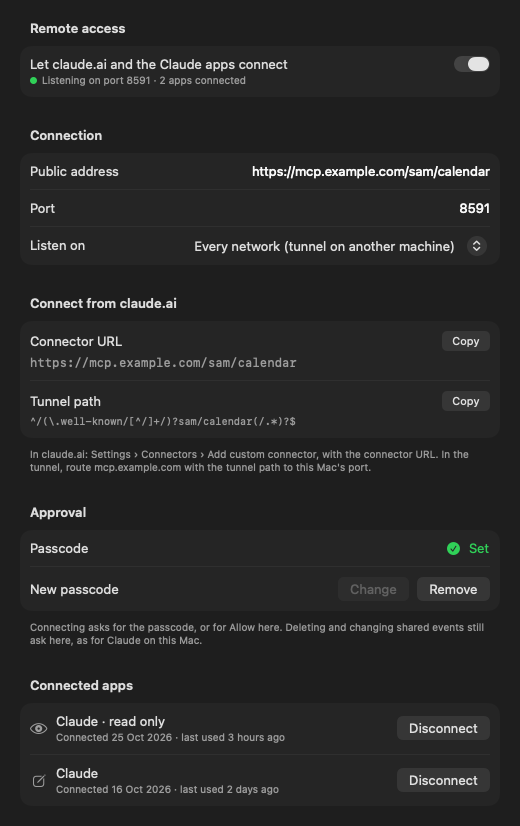Remove the passcode
Viewport: 520px width, 826px height.
click(x=453, y=589)
